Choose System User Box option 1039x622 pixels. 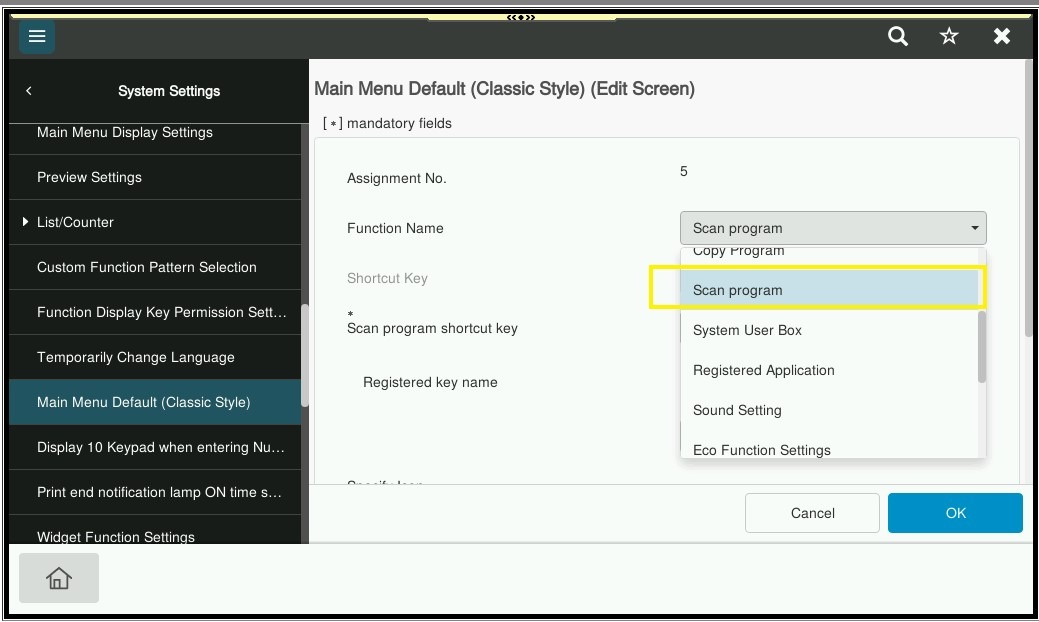748,330
